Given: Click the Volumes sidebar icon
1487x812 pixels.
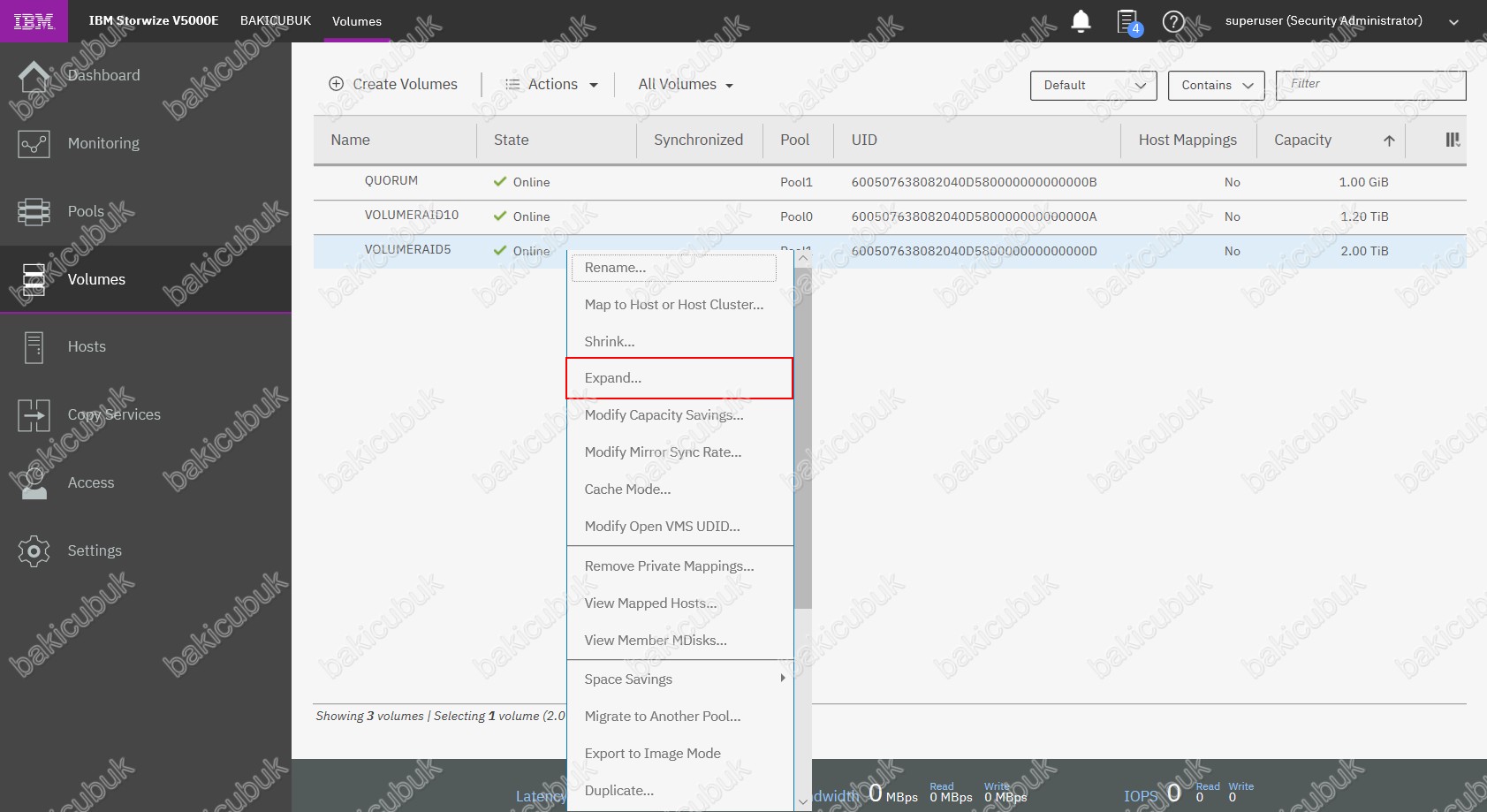Looking at the screenshot, I should click(x=34, y=279).
